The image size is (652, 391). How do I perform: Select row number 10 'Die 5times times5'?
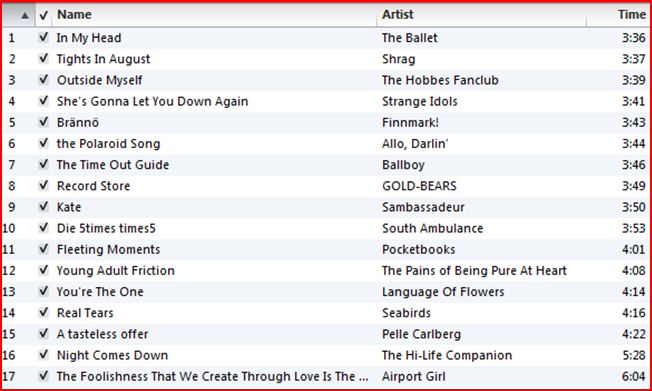[x=326, y=228]
